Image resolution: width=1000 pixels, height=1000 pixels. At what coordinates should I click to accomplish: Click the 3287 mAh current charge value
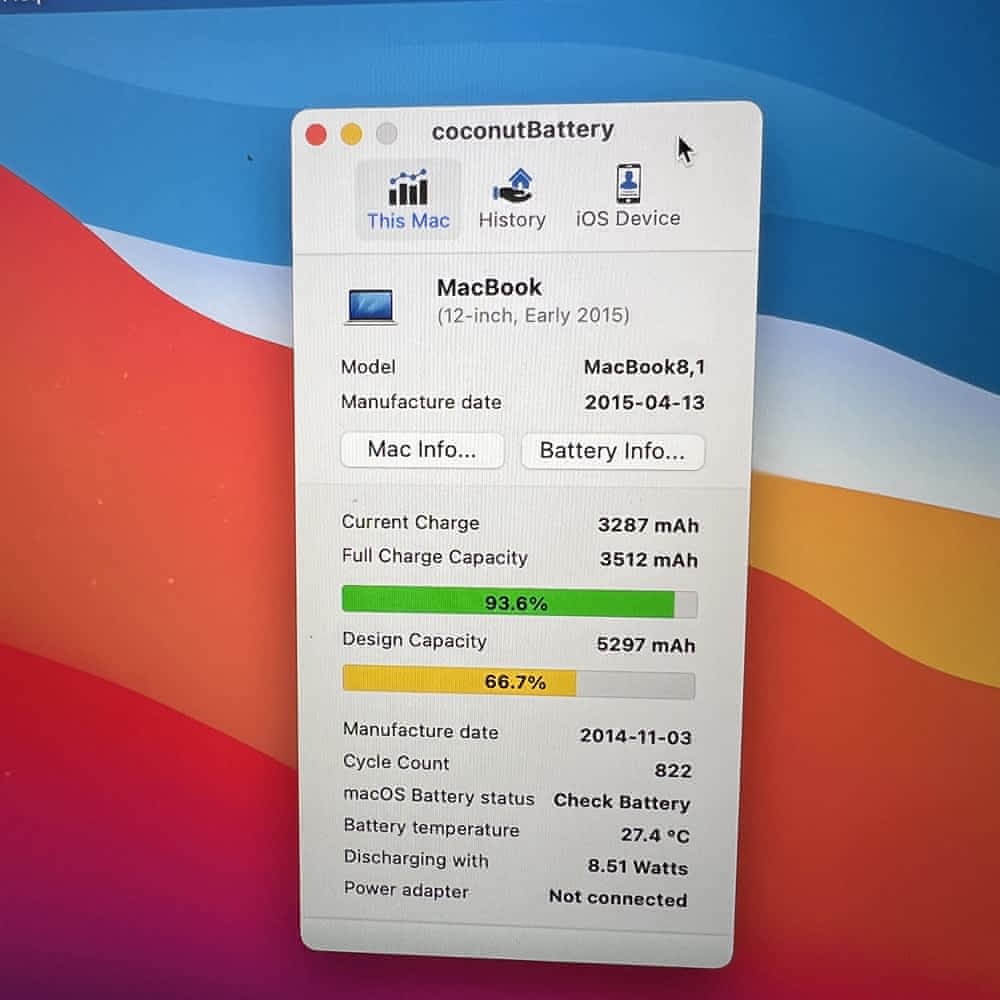click(648, 526)
